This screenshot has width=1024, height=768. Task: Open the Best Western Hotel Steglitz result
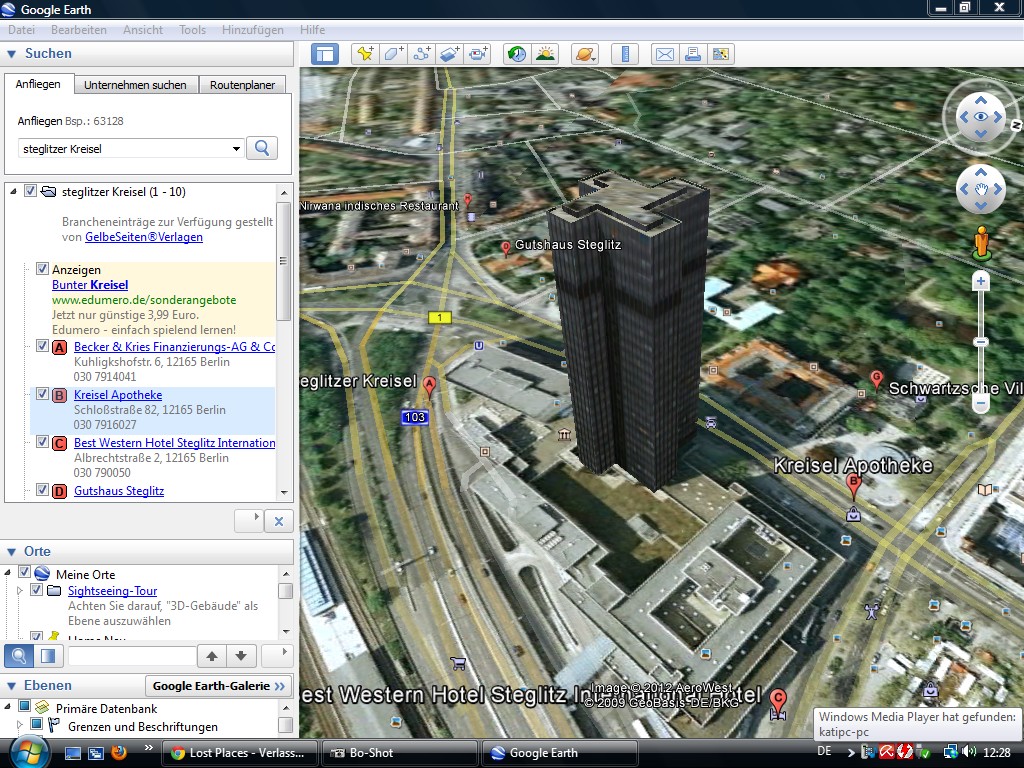click(x=174, y=443)
